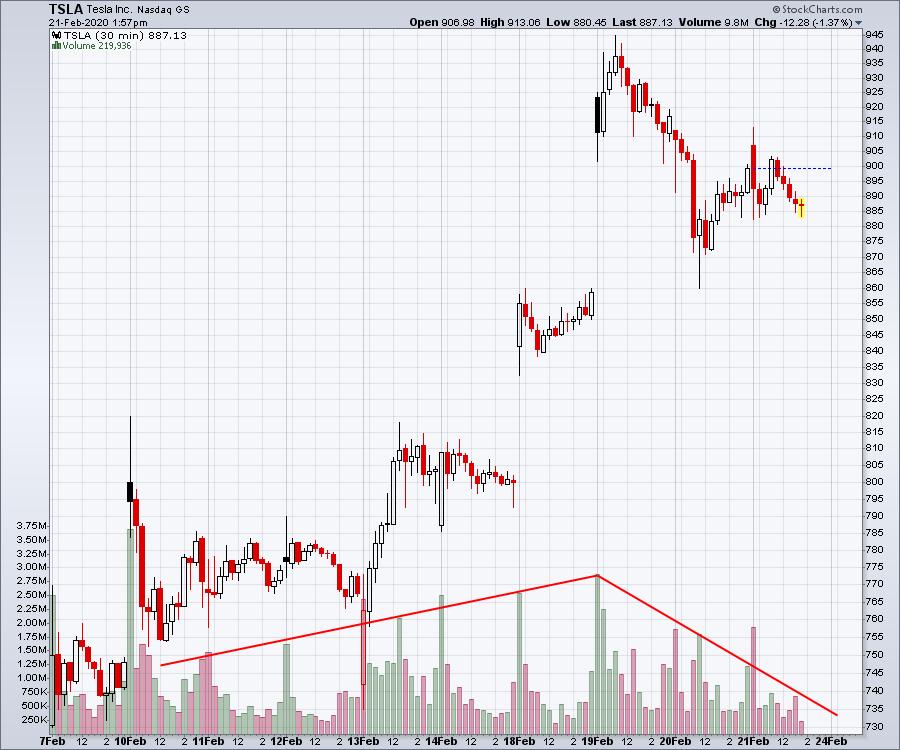Click the 13Feb date axis label
Viewport: 900px width, 750px height.
pos(363,741)
